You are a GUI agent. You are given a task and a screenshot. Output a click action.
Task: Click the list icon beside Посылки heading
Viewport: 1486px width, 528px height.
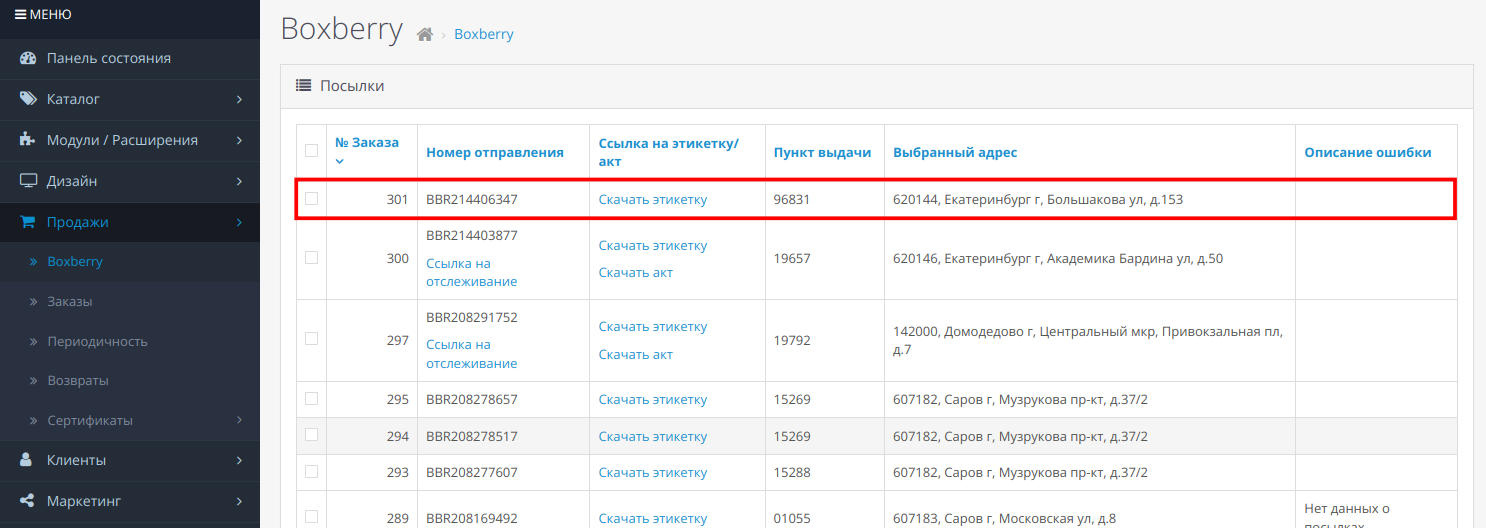304,86
